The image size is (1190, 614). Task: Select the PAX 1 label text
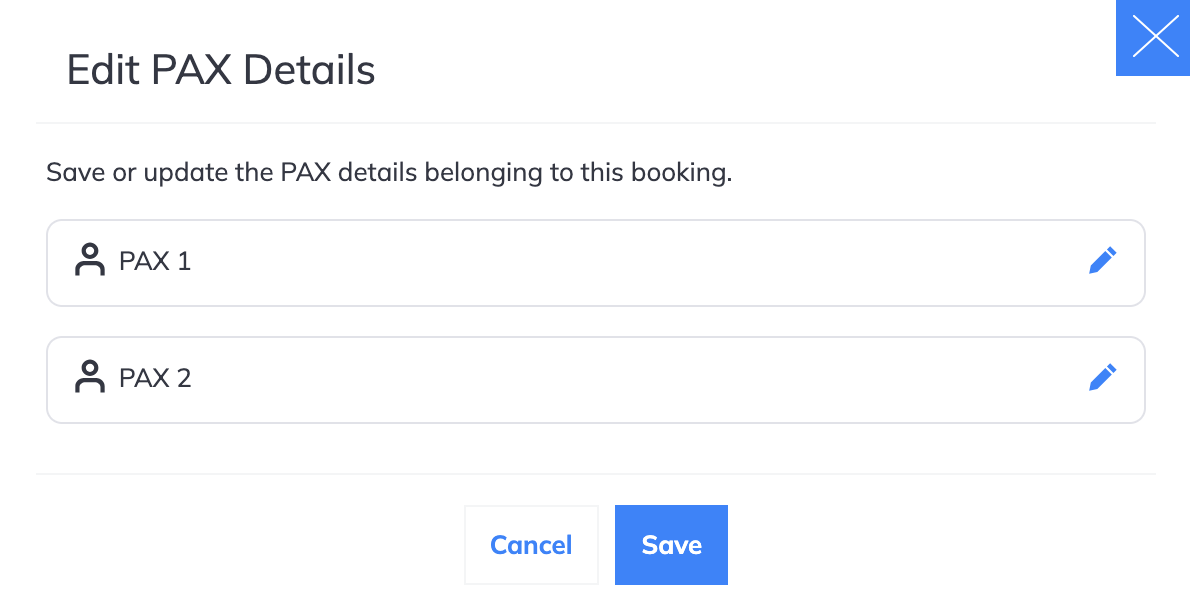tap(155, 261)
